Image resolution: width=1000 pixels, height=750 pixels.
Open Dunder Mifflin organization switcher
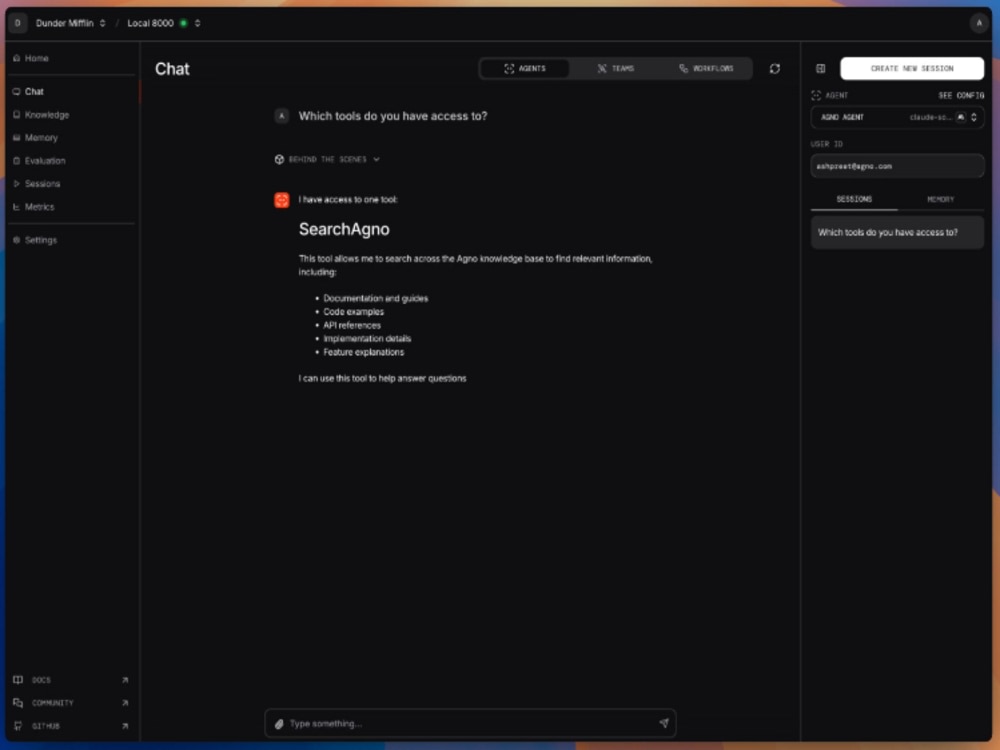click(x=70, y=23)
